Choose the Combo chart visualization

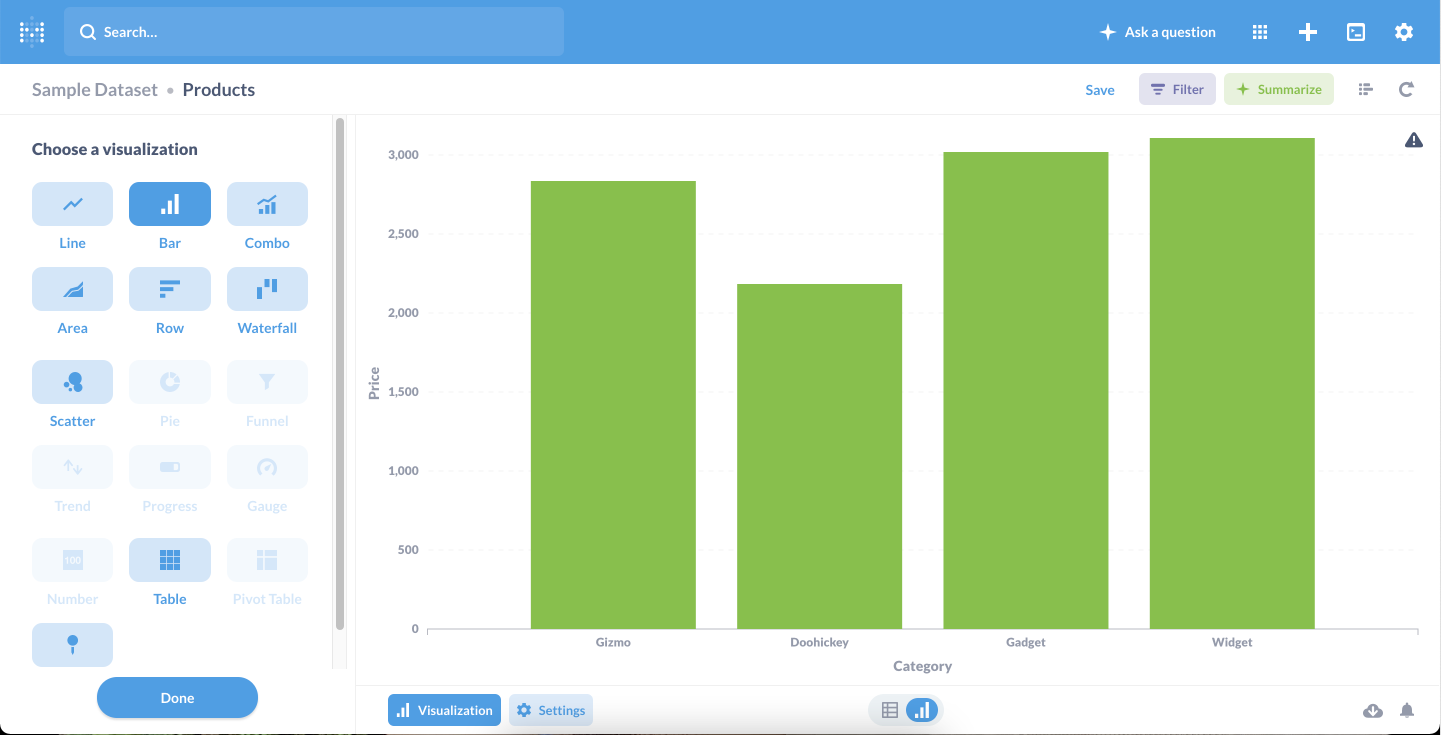pos(267,204)
